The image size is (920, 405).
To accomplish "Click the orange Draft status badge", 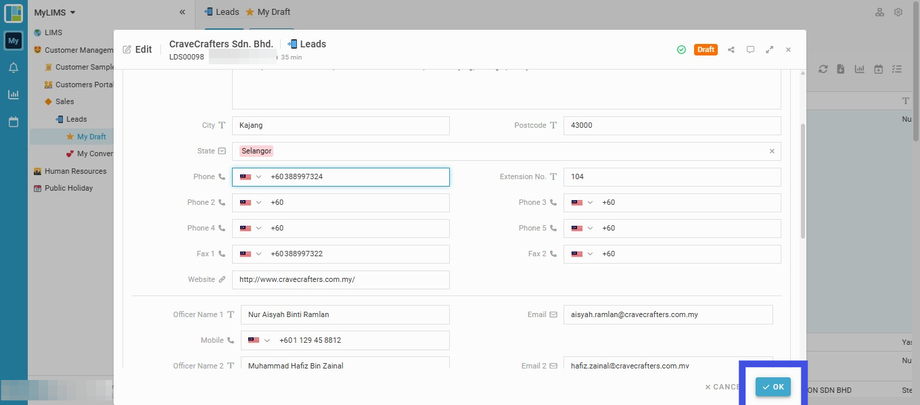I will (x=705, y=49).
